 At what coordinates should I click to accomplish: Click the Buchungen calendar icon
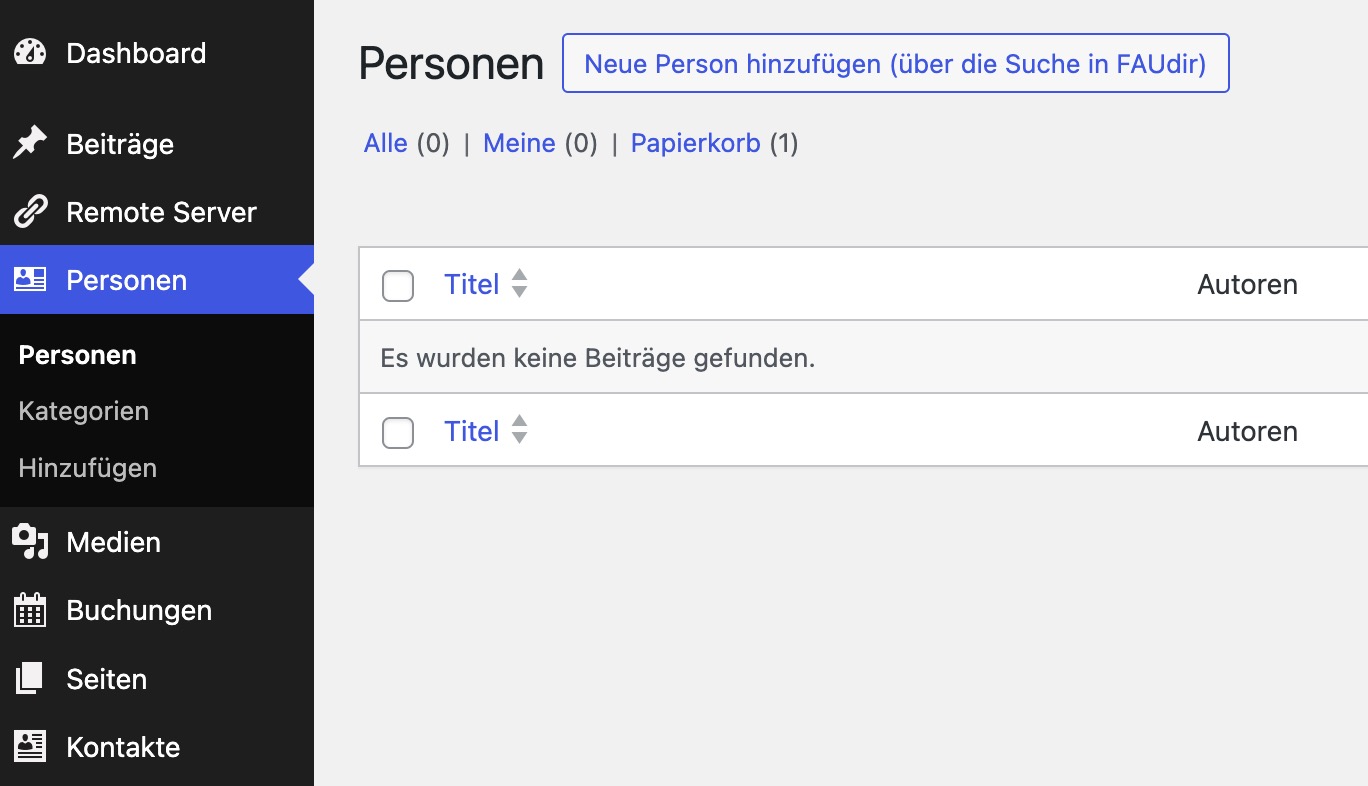pos(30,610)
